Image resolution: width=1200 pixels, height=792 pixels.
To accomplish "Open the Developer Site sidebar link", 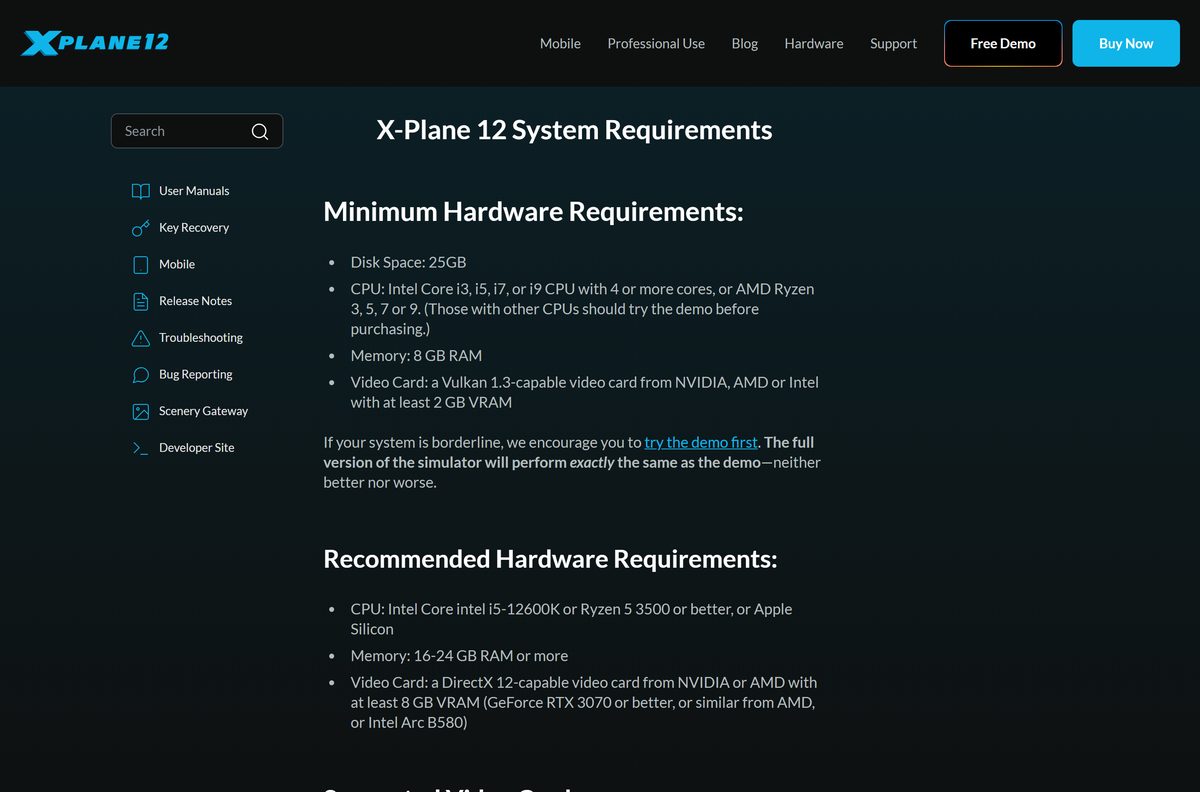I will [x=197, y=448].
